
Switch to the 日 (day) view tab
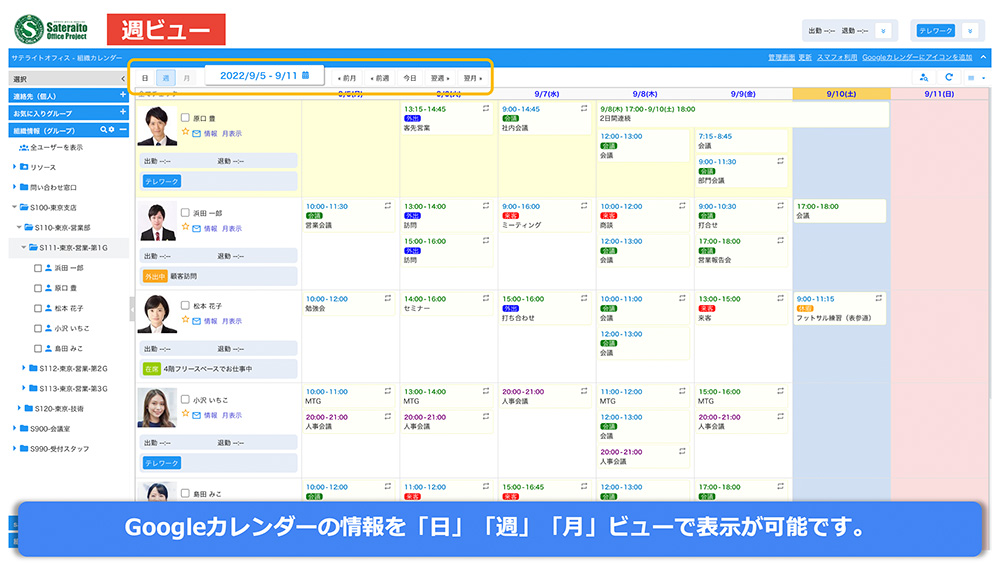click(x=145, y=77)
